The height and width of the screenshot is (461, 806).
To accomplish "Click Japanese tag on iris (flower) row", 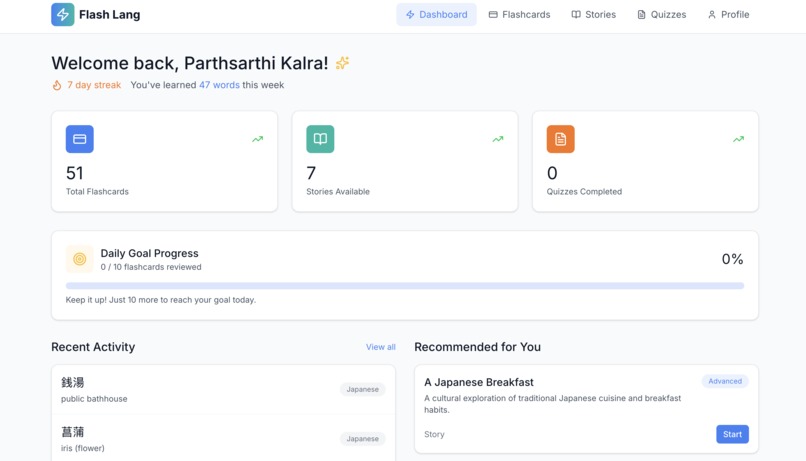I will 362,439.
